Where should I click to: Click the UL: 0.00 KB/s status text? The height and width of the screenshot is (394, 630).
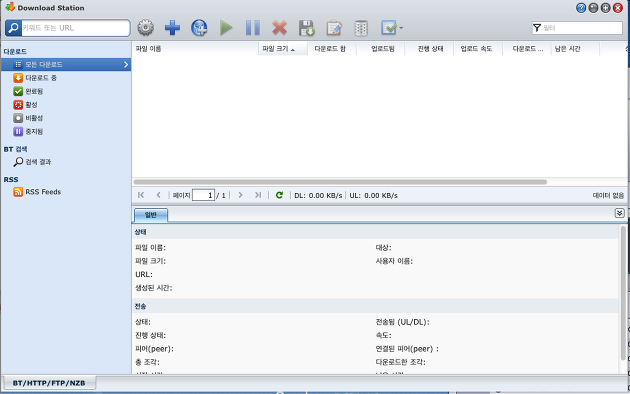tap(373, 196)
